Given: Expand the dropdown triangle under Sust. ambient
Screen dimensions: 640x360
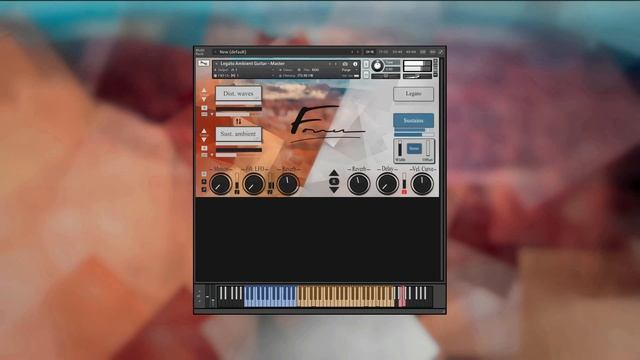Looking at the screenshot, I should (x=212, y=155).
